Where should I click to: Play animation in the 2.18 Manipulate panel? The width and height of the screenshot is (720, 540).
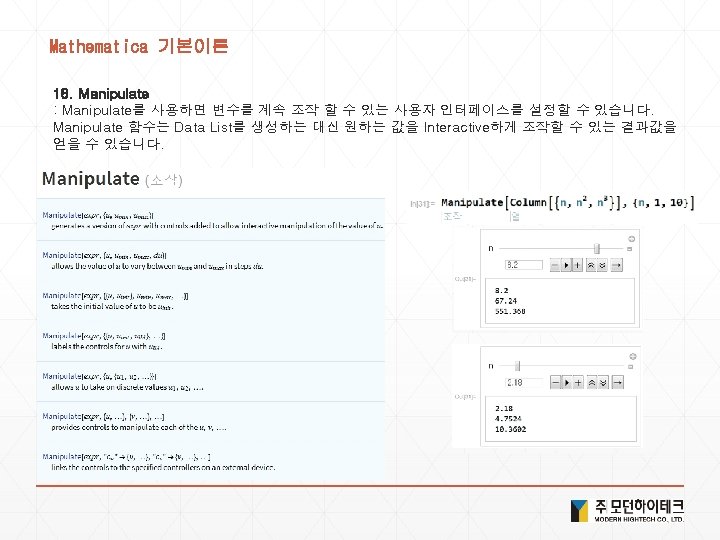567,382
